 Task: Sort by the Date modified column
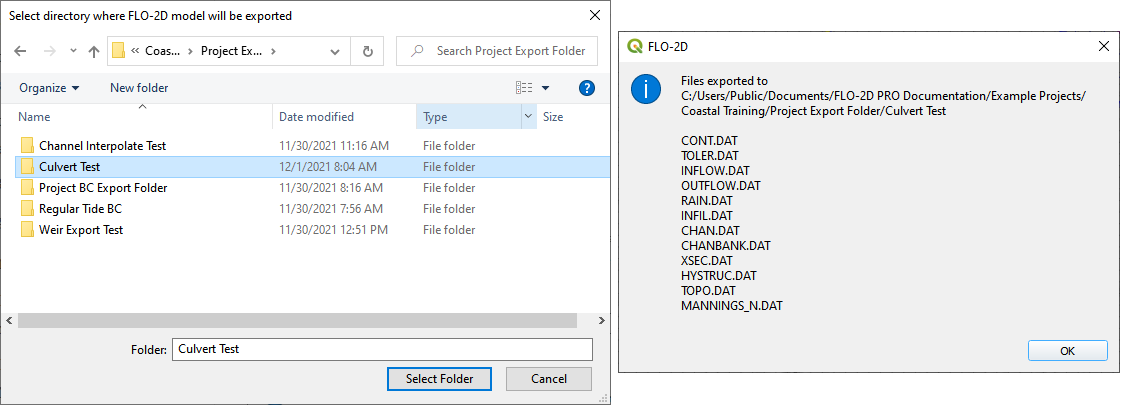[316, 117]
